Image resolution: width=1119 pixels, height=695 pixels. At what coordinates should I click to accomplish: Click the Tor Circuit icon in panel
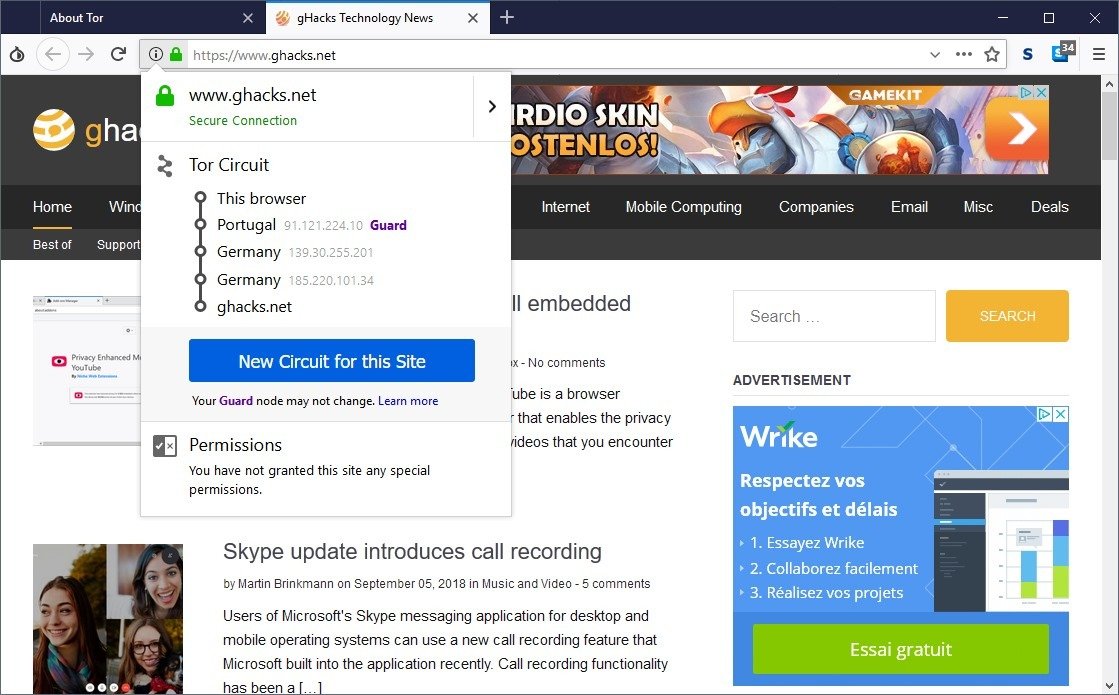tap(165, 166)
